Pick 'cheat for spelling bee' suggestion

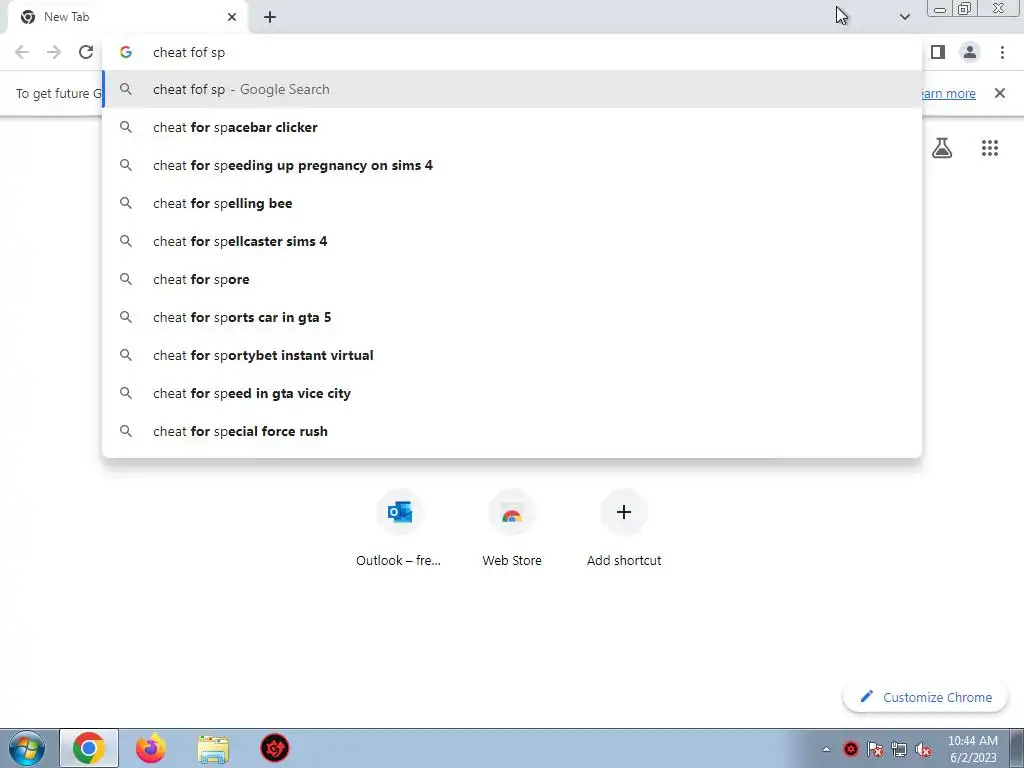pos(512,203)
